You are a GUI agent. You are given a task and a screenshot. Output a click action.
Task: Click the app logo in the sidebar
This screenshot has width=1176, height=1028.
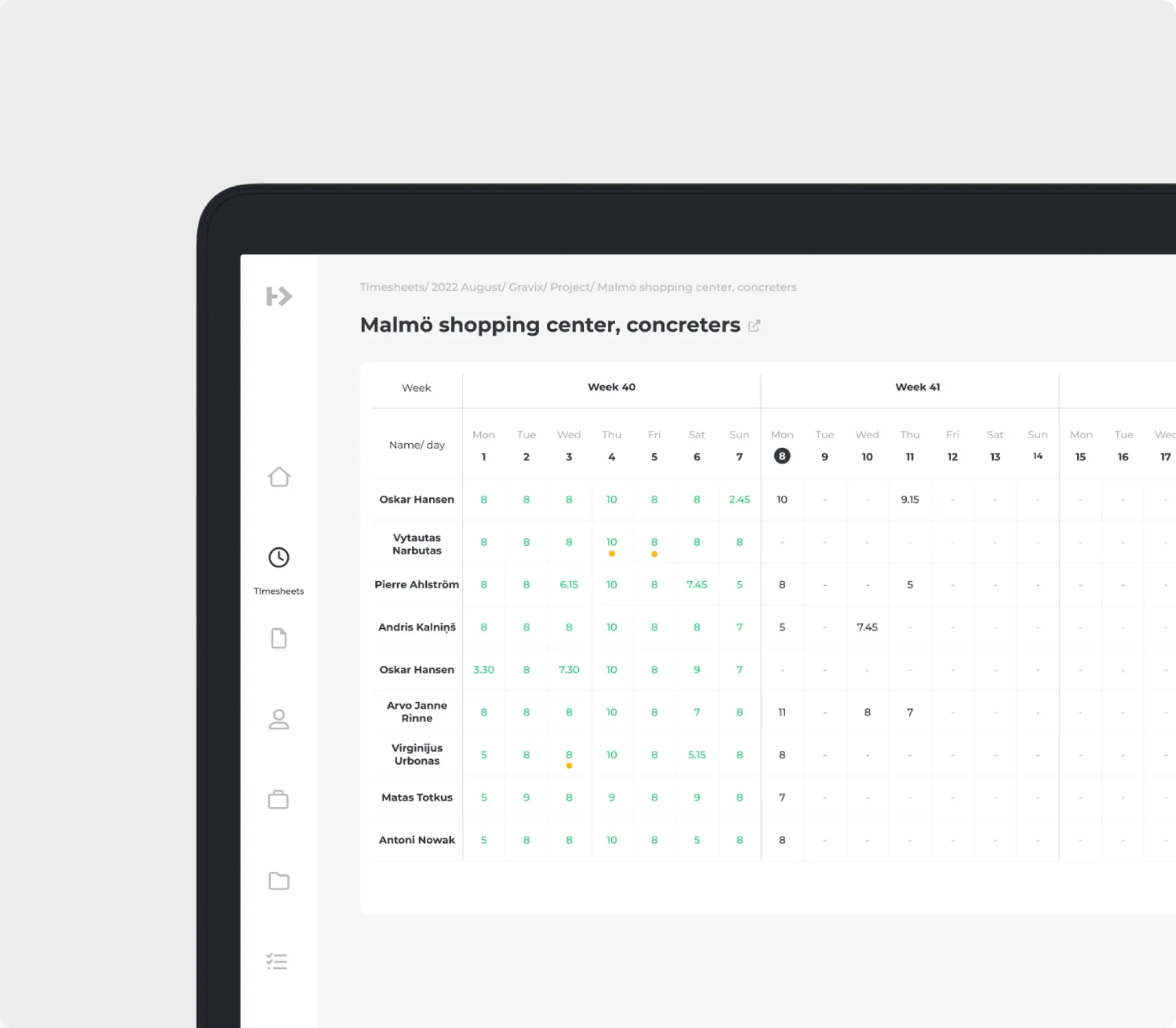tap(279, 296)
